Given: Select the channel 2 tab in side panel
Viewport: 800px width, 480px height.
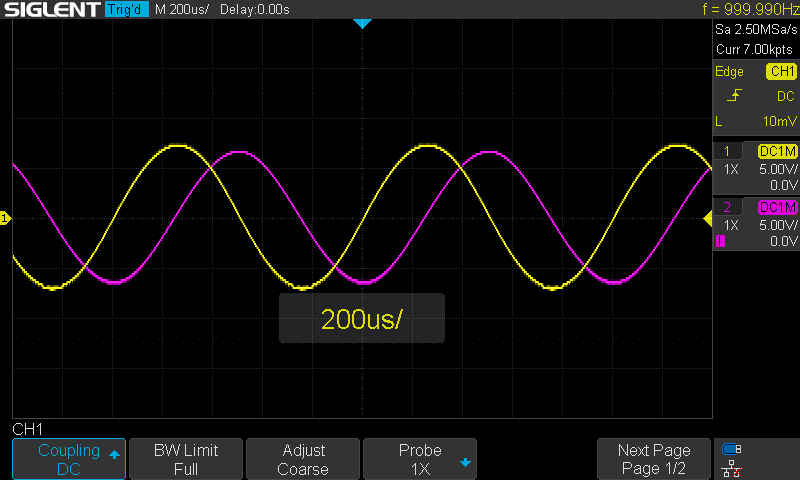Looking at the screenshot, I should 728,207.
